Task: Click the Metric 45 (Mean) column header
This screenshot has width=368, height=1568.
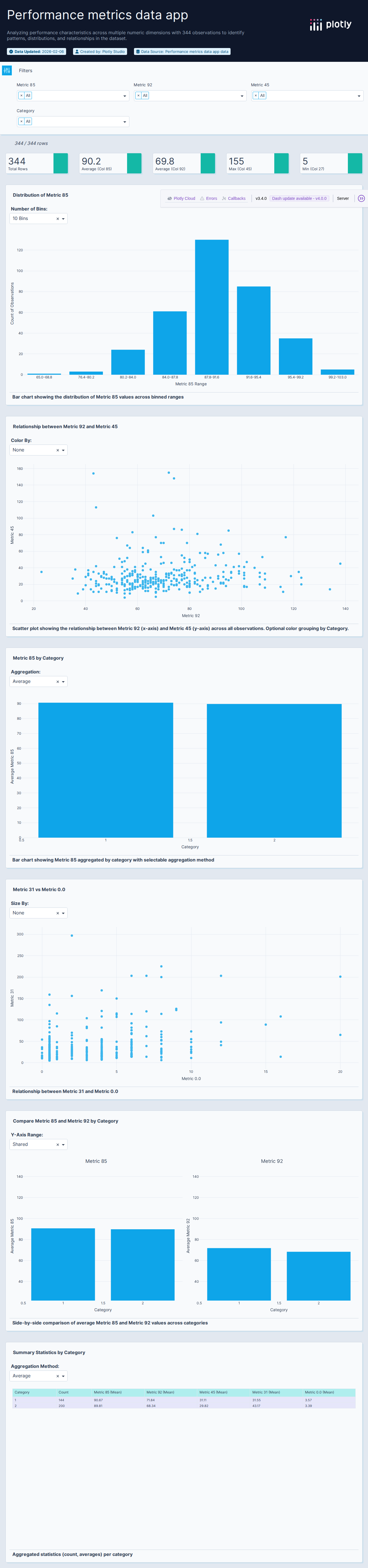Action: (x=224, y=1393)
